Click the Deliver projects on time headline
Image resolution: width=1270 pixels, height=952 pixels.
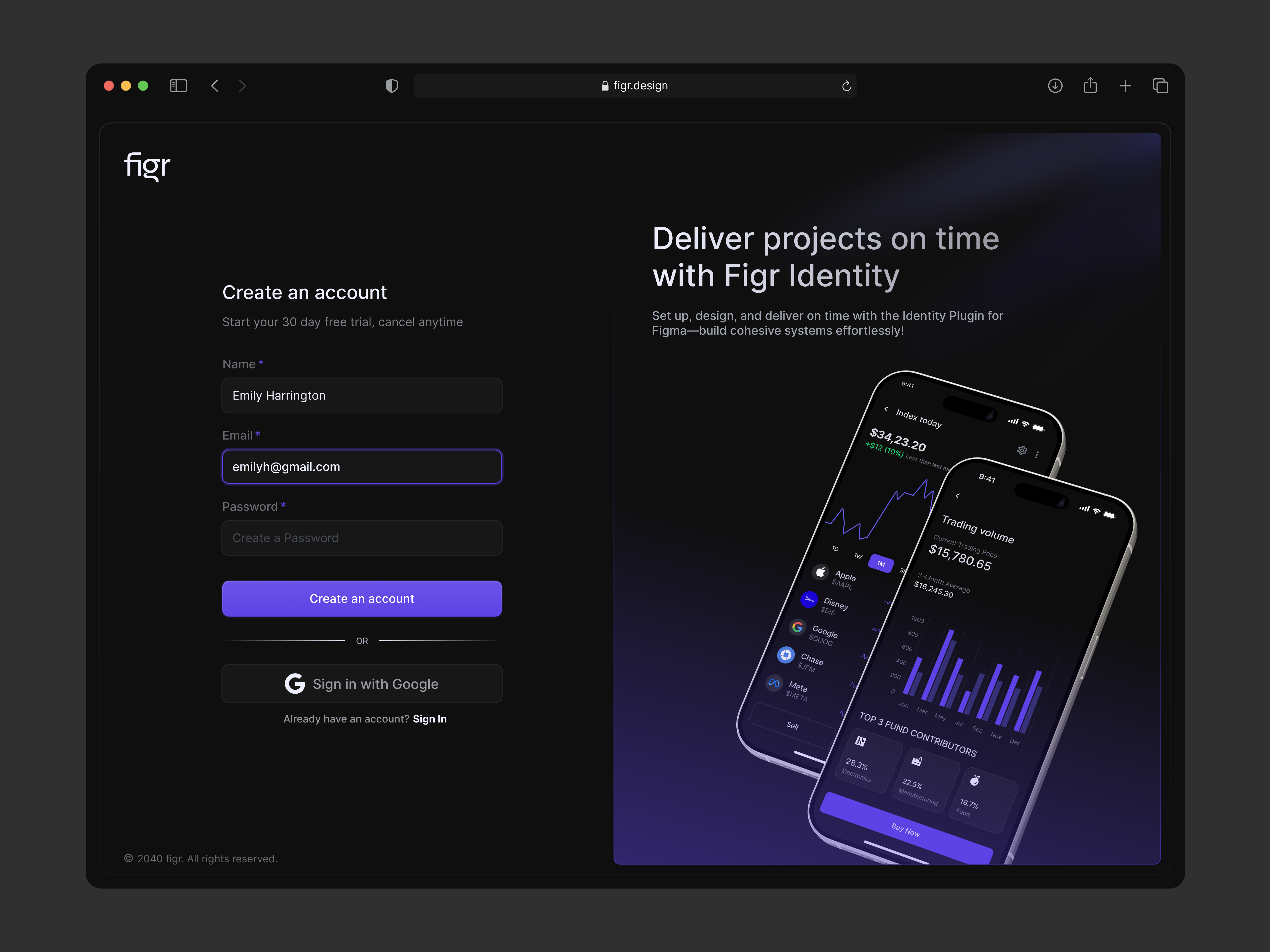825,257
